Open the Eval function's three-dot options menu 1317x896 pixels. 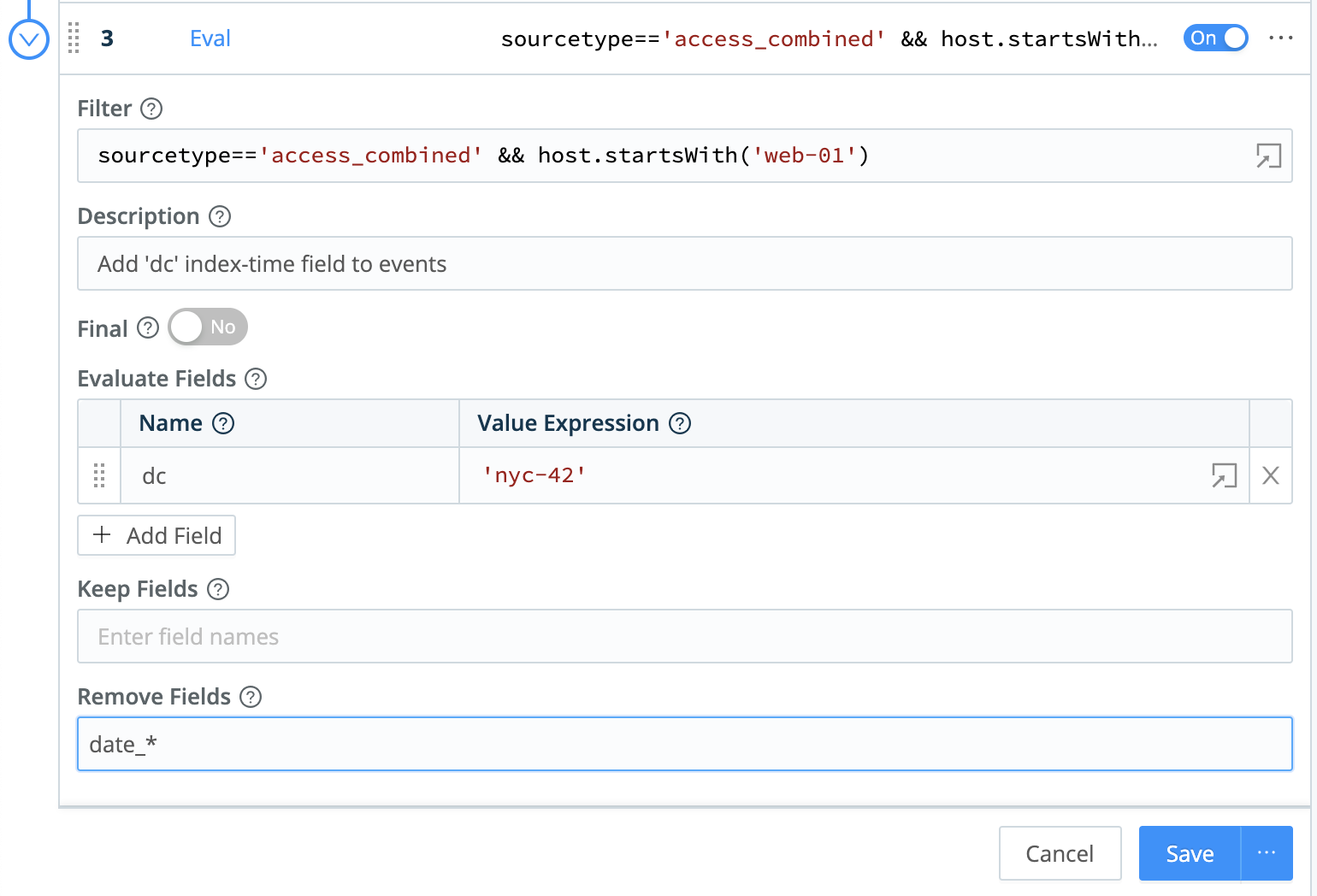click(x=1280, y=38)
